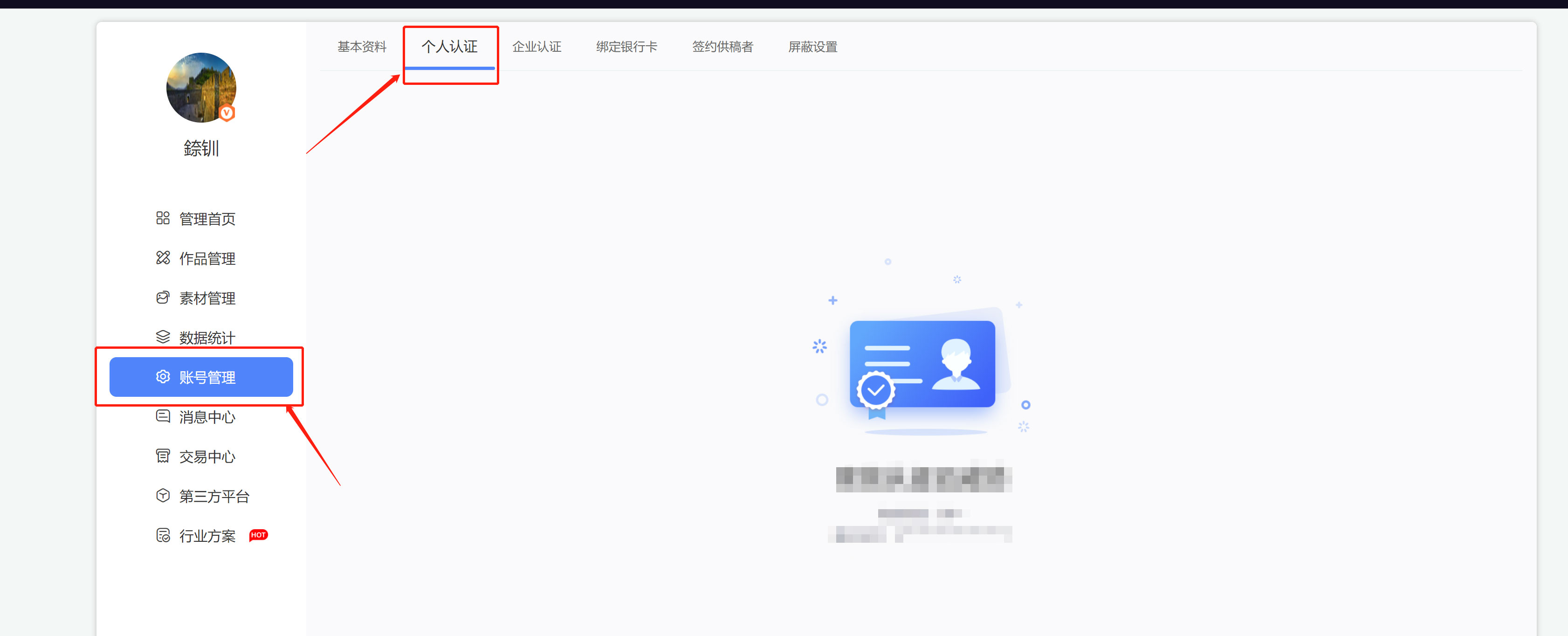Click the 管理首页 grid icon
The image size is (1568, 636).
[x=163, y=218]
